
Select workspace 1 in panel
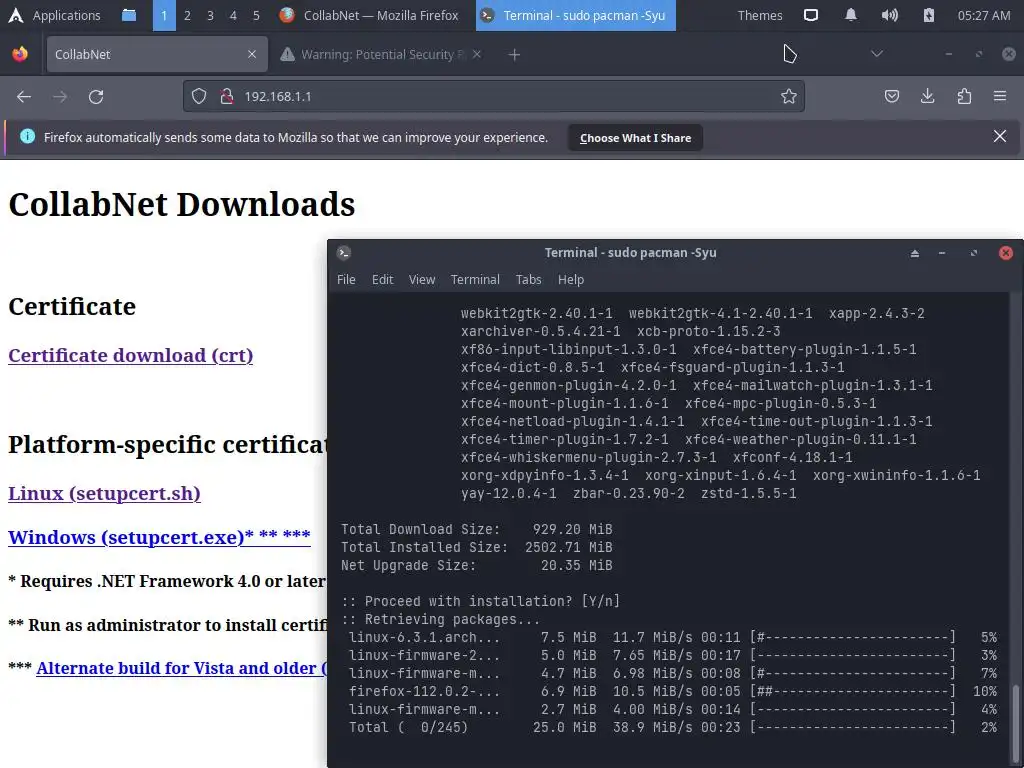point(164,15)
